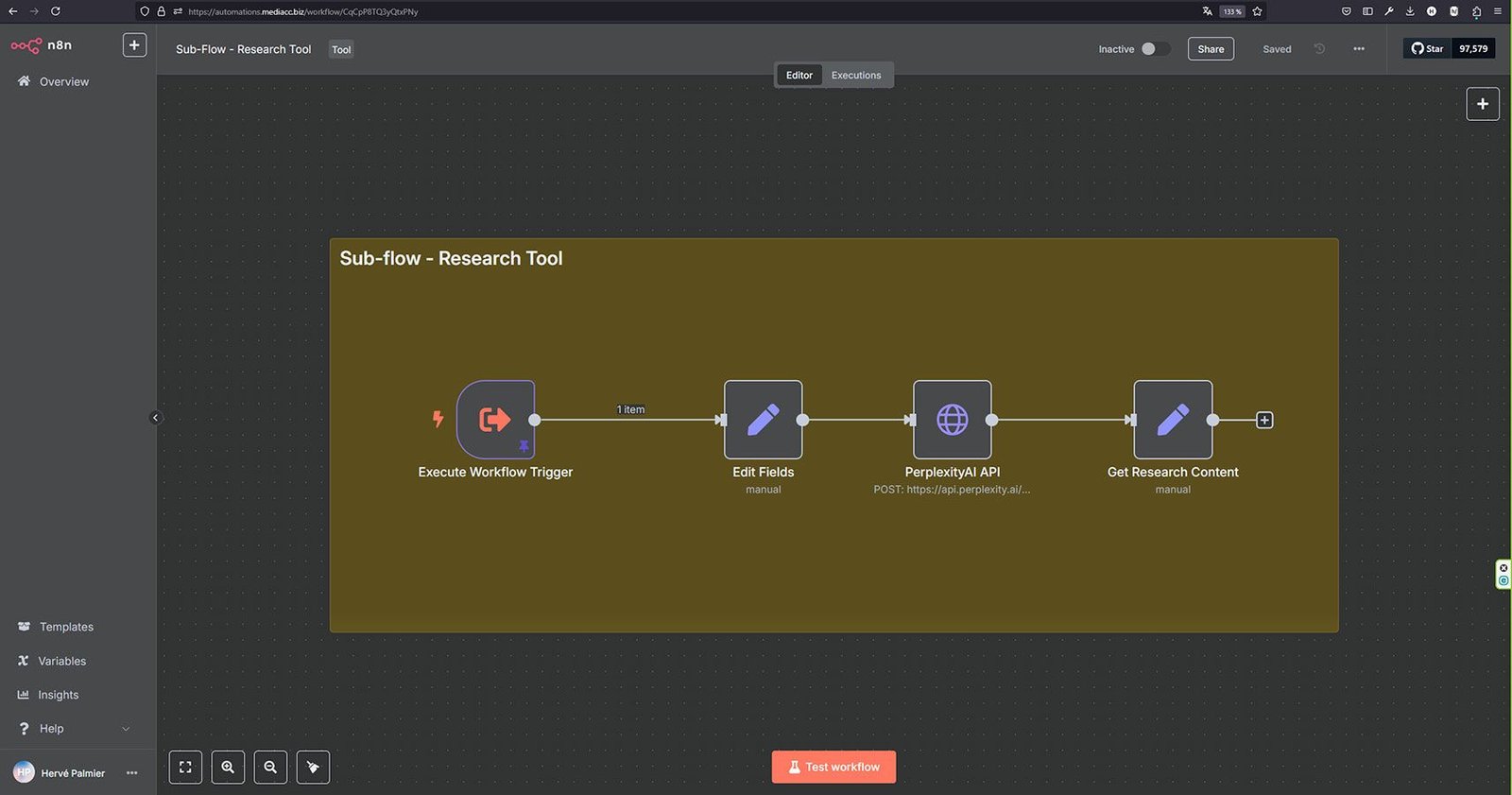Image resolution: width=1512 pixels, height=795 pixels.
Task: Open Pocket save icon in browser
Action: [x=1346, y=11]
